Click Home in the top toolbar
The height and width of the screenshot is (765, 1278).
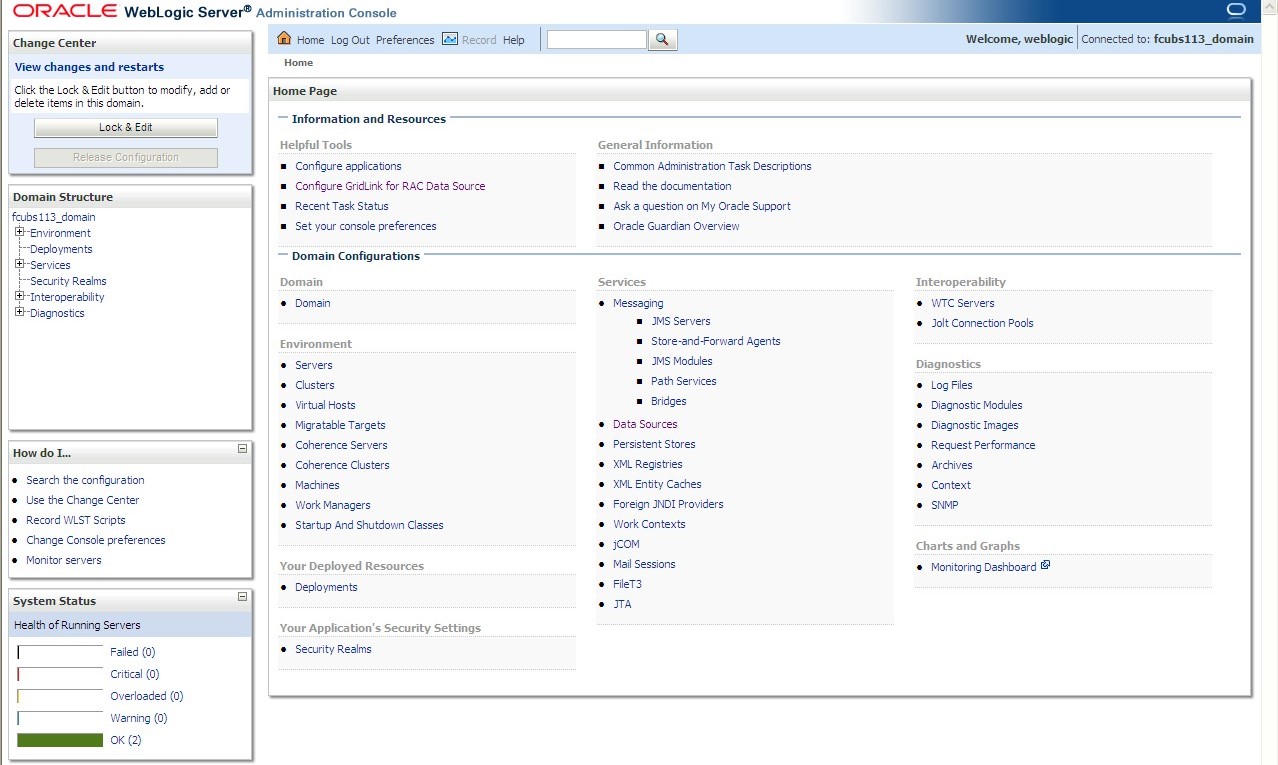click(x=311, y=40)
